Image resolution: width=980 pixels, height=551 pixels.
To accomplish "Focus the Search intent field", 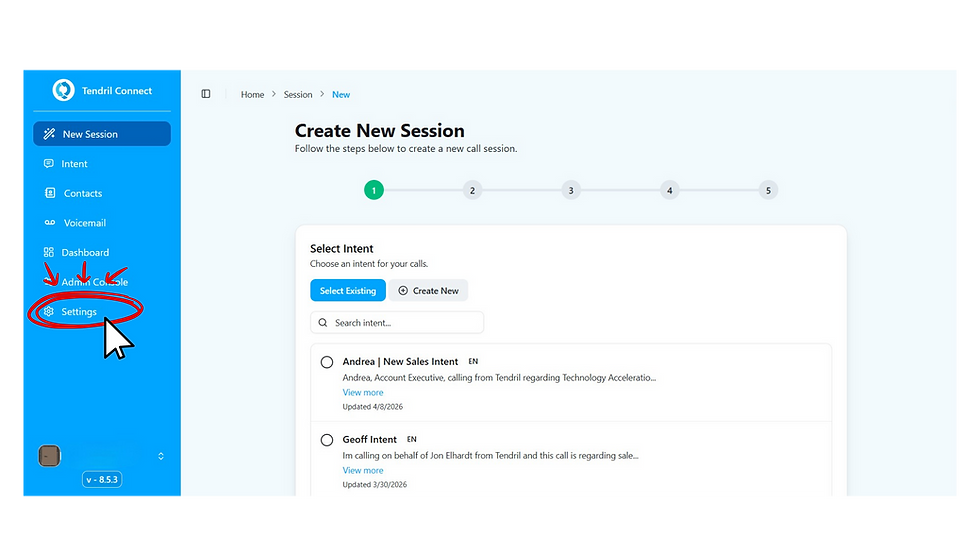I will [x=397, y=323].
